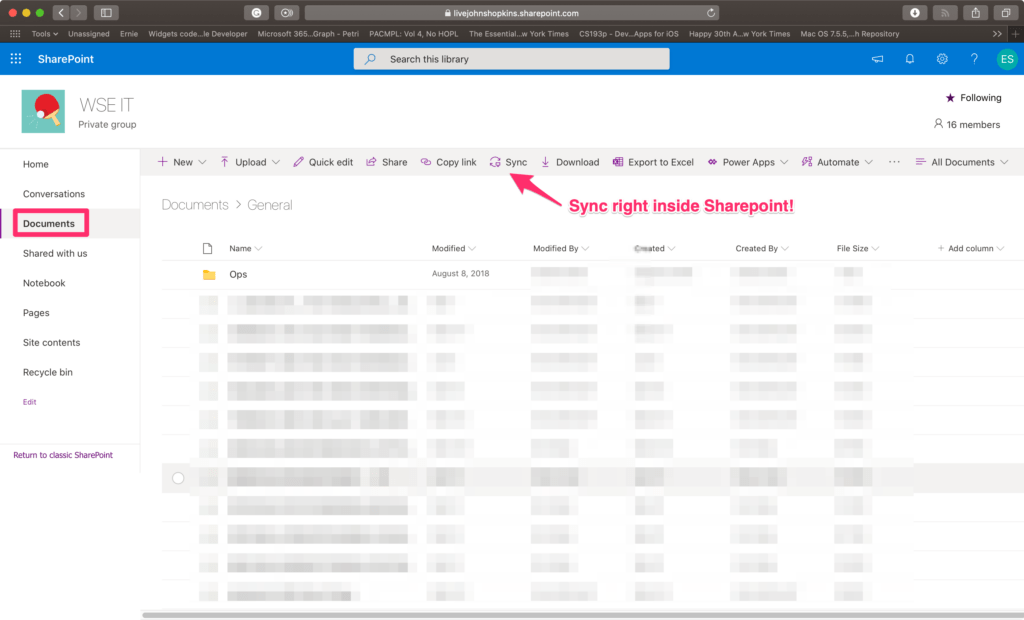Open the Modified By column menu

561,248
